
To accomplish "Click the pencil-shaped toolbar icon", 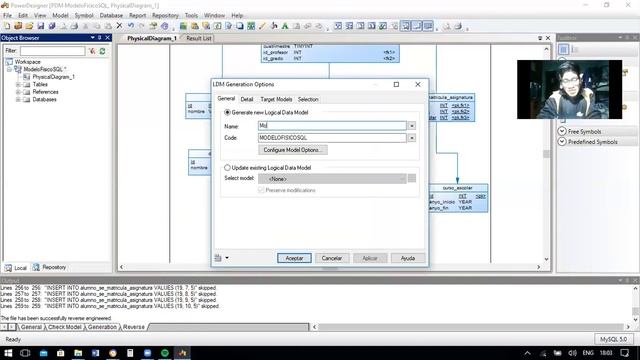I will [262, 26].
